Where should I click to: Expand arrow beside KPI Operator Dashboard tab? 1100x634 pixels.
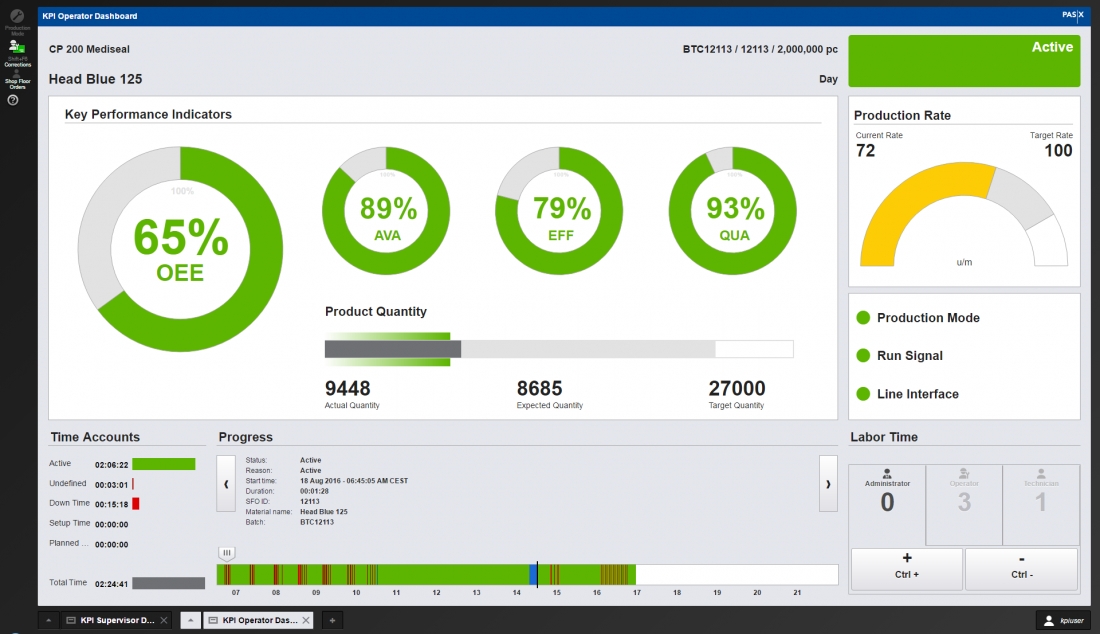point(192,620)
